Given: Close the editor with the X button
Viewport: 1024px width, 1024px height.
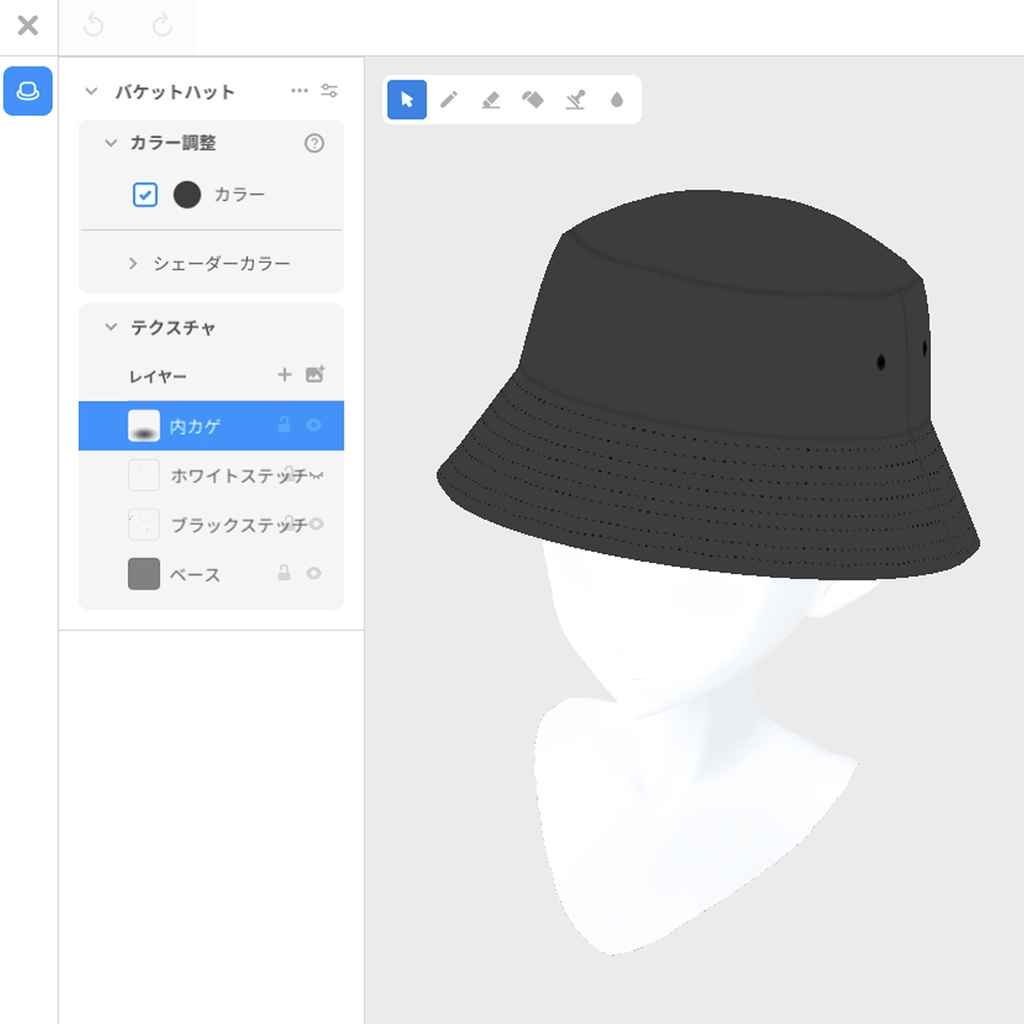Looking at the screenshot, I should 28,26.
